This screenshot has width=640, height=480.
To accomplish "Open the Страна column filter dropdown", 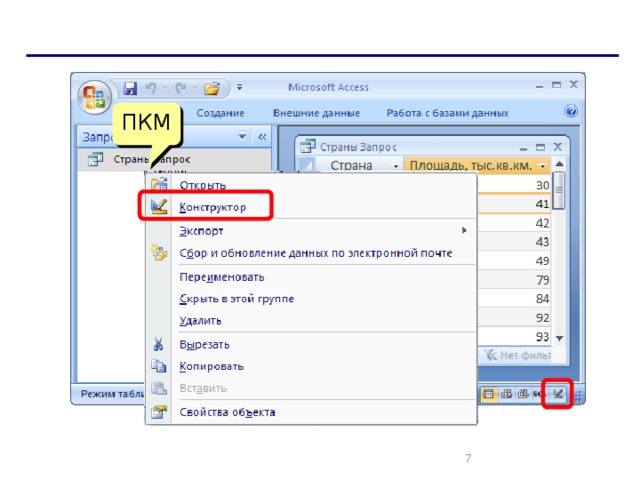I will point(395,166).
